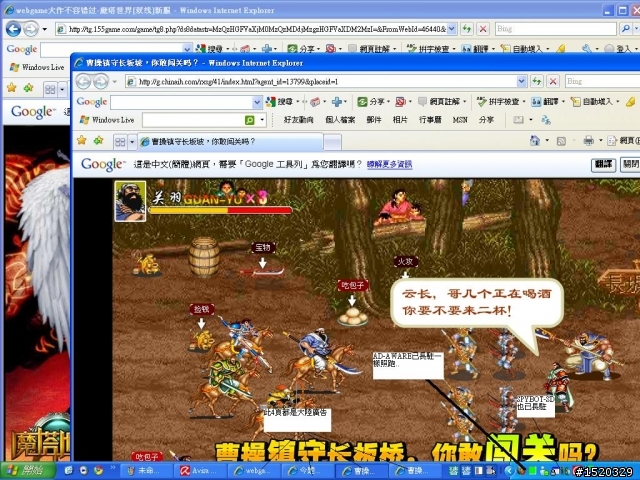Viewport: 640px width, 480px height.
Task: Click Home icon in front window command bar
Action: coord(535,141)
